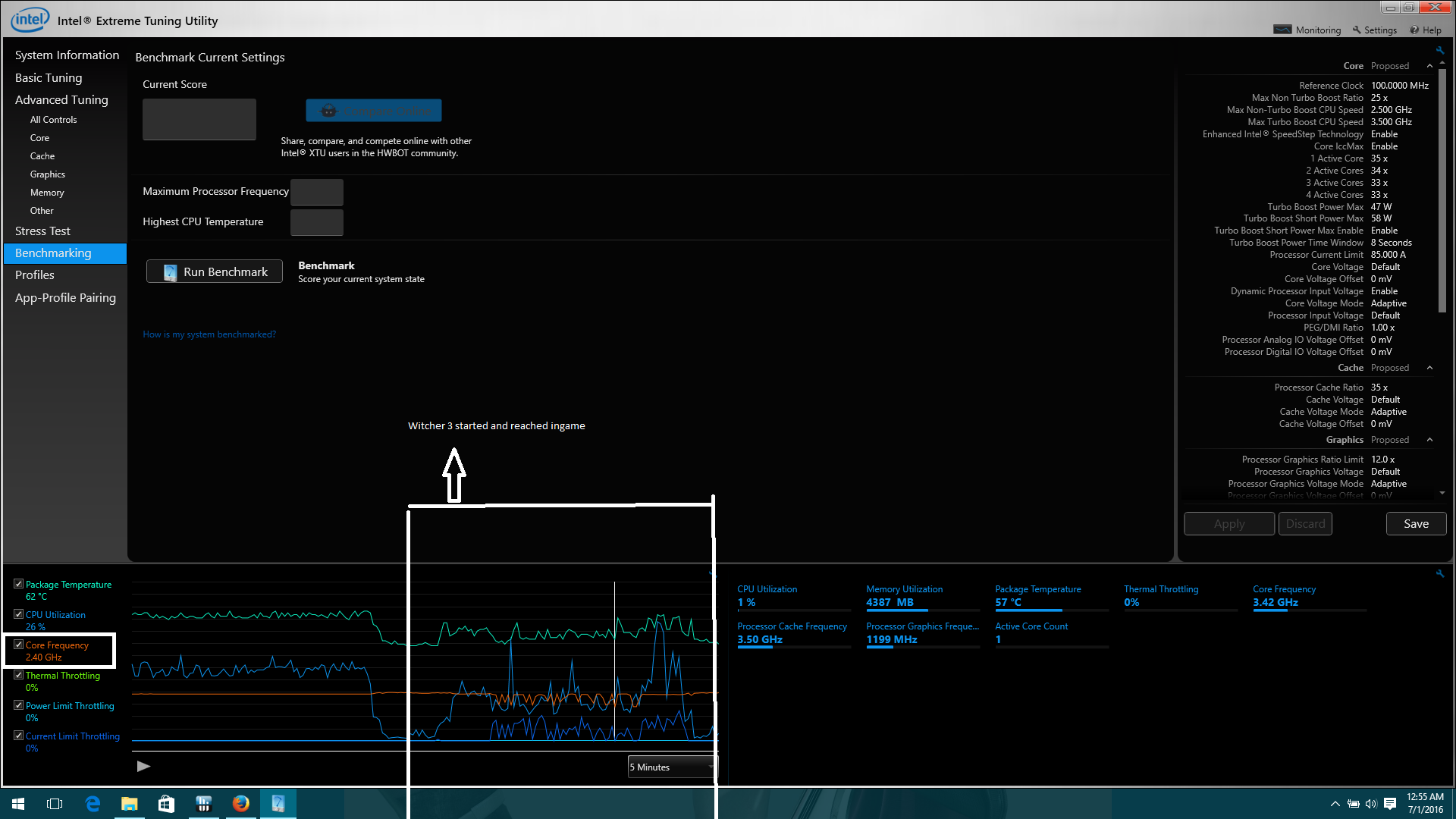Screen dimensions: 1456x819
Task: Select Memory tuning subsection
Action: point(47,193)
